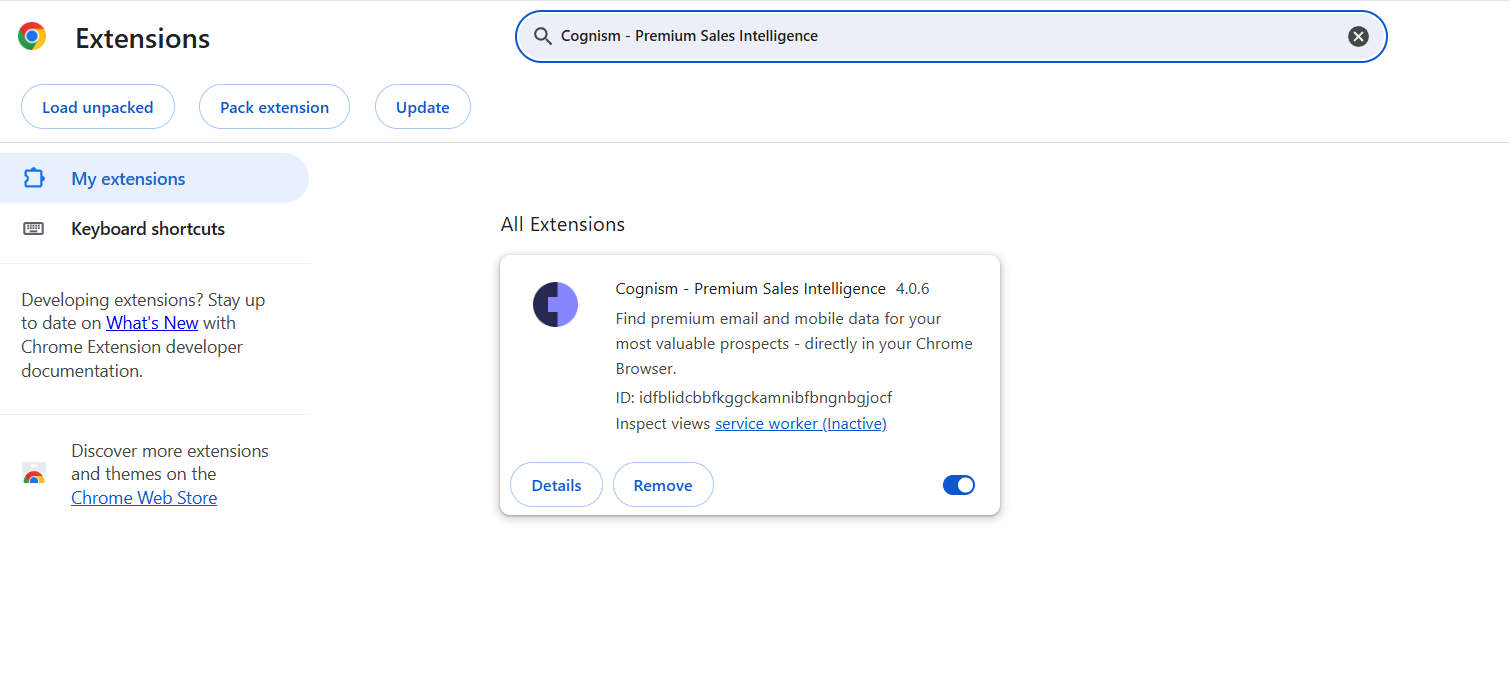1509x697 pixels.
Task: Click the Chrome logo beside Extensions title
Action: tap(32, 37)
